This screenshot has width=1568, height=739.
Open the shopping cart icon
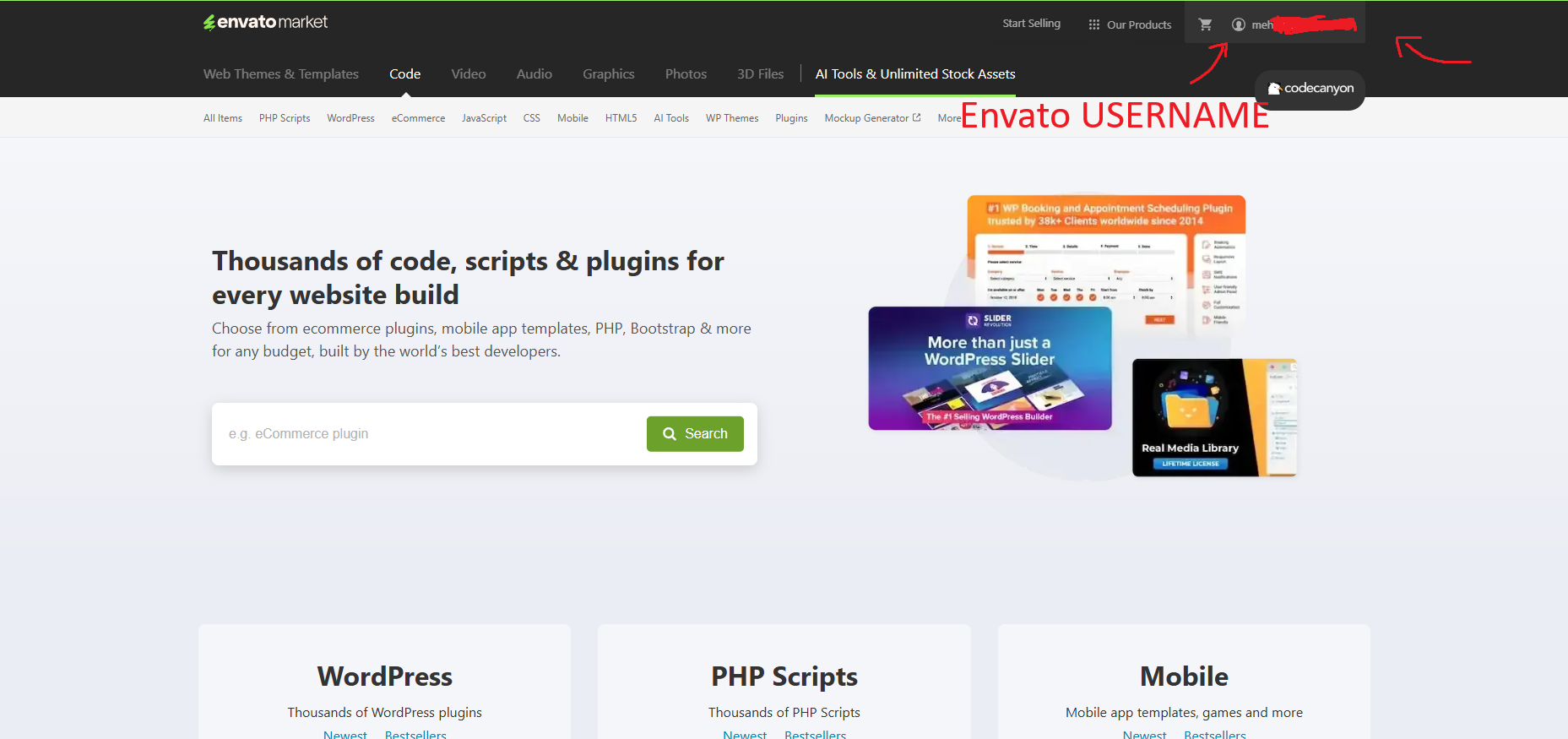tap(1205, 24)
